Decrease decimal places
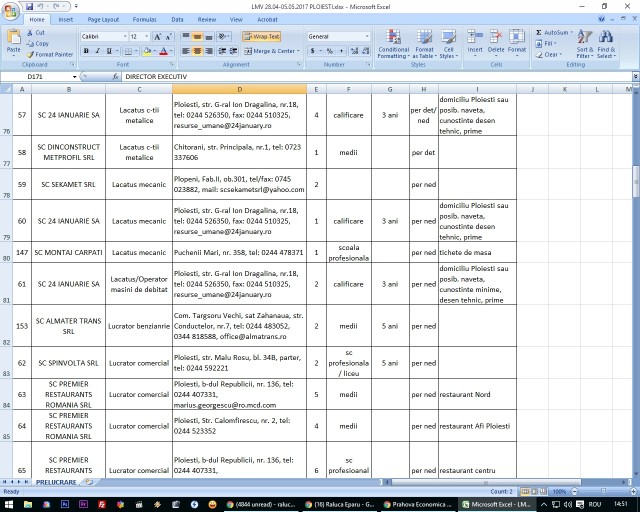The width and height of the screenshot is (640, 512). pyautogui.click(x=366, y=51)
